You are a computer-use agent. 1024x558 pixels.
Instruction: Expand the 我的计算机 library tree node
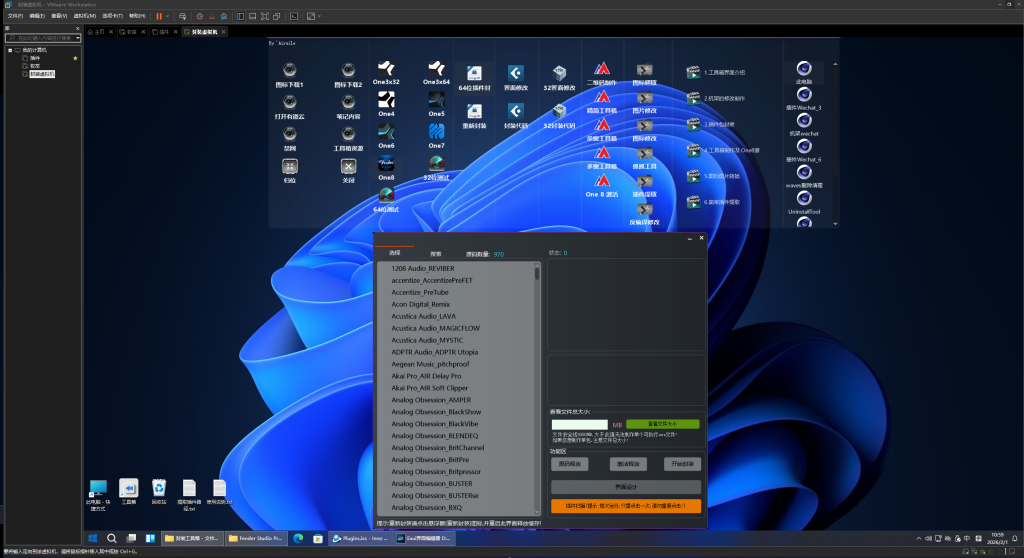9,50
